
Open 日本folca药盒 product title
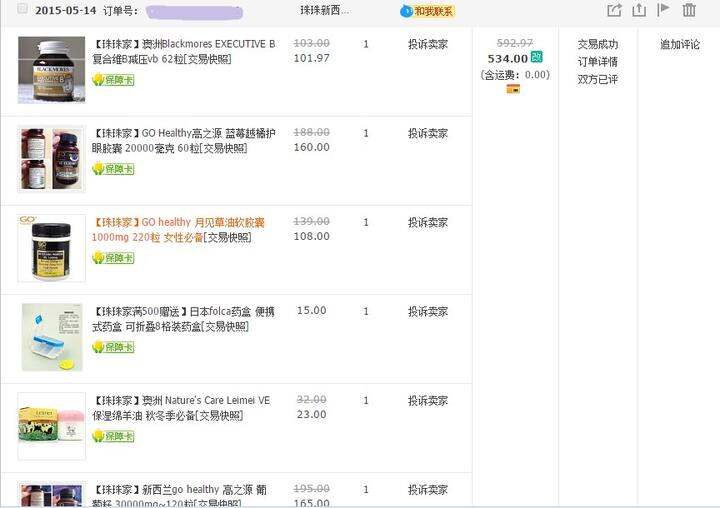point(184,319)
